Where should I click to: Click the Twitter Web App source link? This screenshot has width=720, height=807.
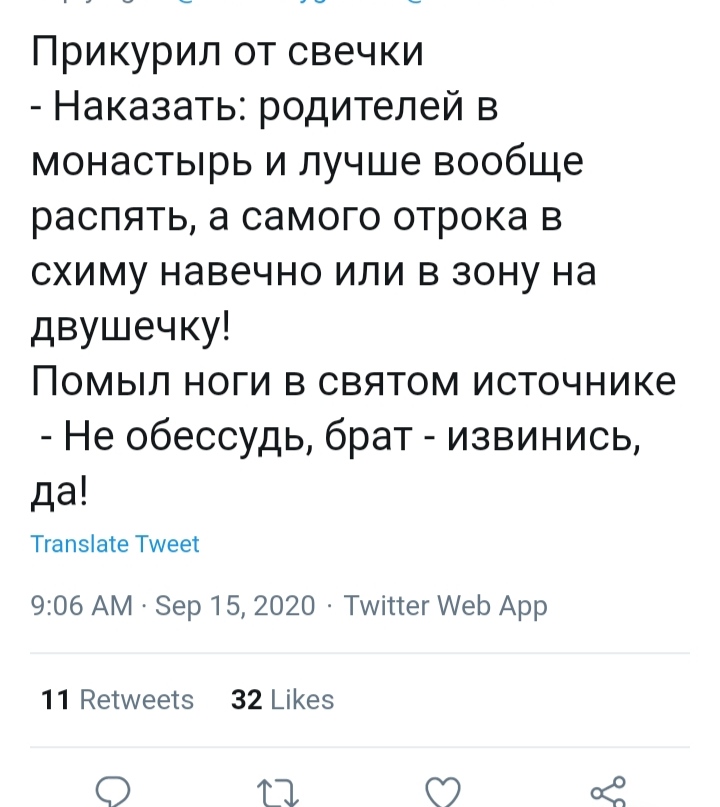click(445, 605)
